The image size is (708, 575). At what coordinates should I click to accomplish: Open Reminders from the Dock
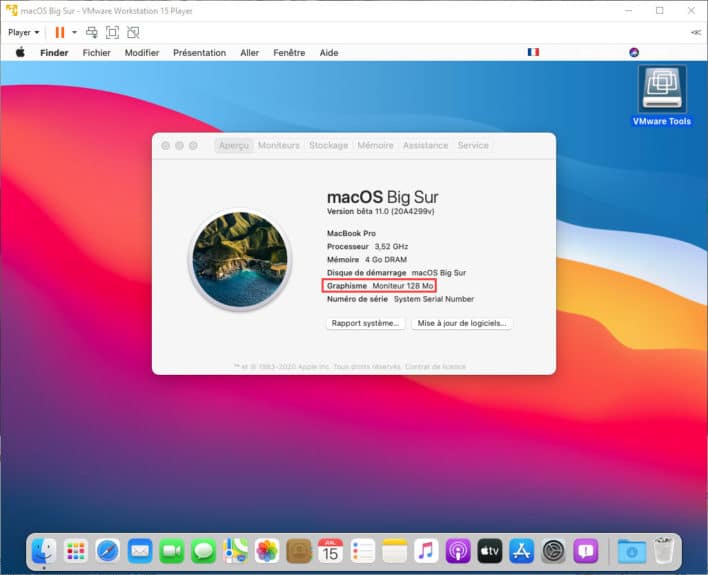click(x=363, y=551)
